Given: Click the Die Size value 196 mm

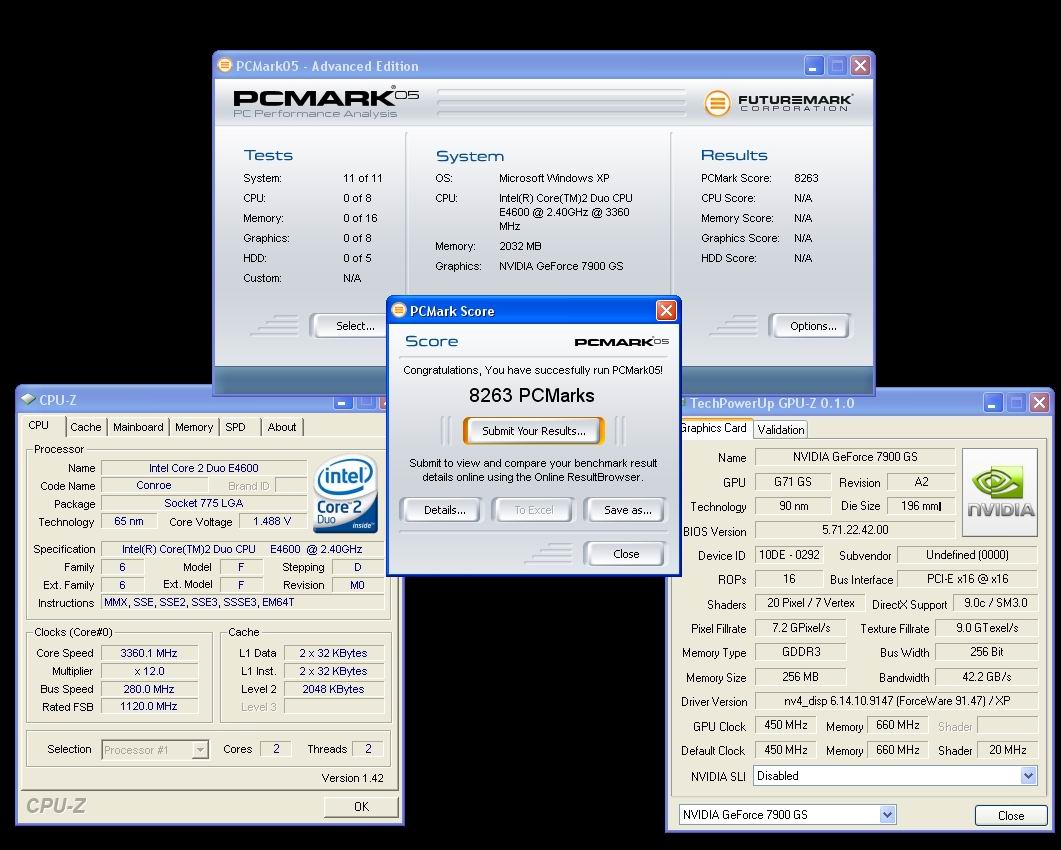Looking at the screenshot, I should point(920,506).
